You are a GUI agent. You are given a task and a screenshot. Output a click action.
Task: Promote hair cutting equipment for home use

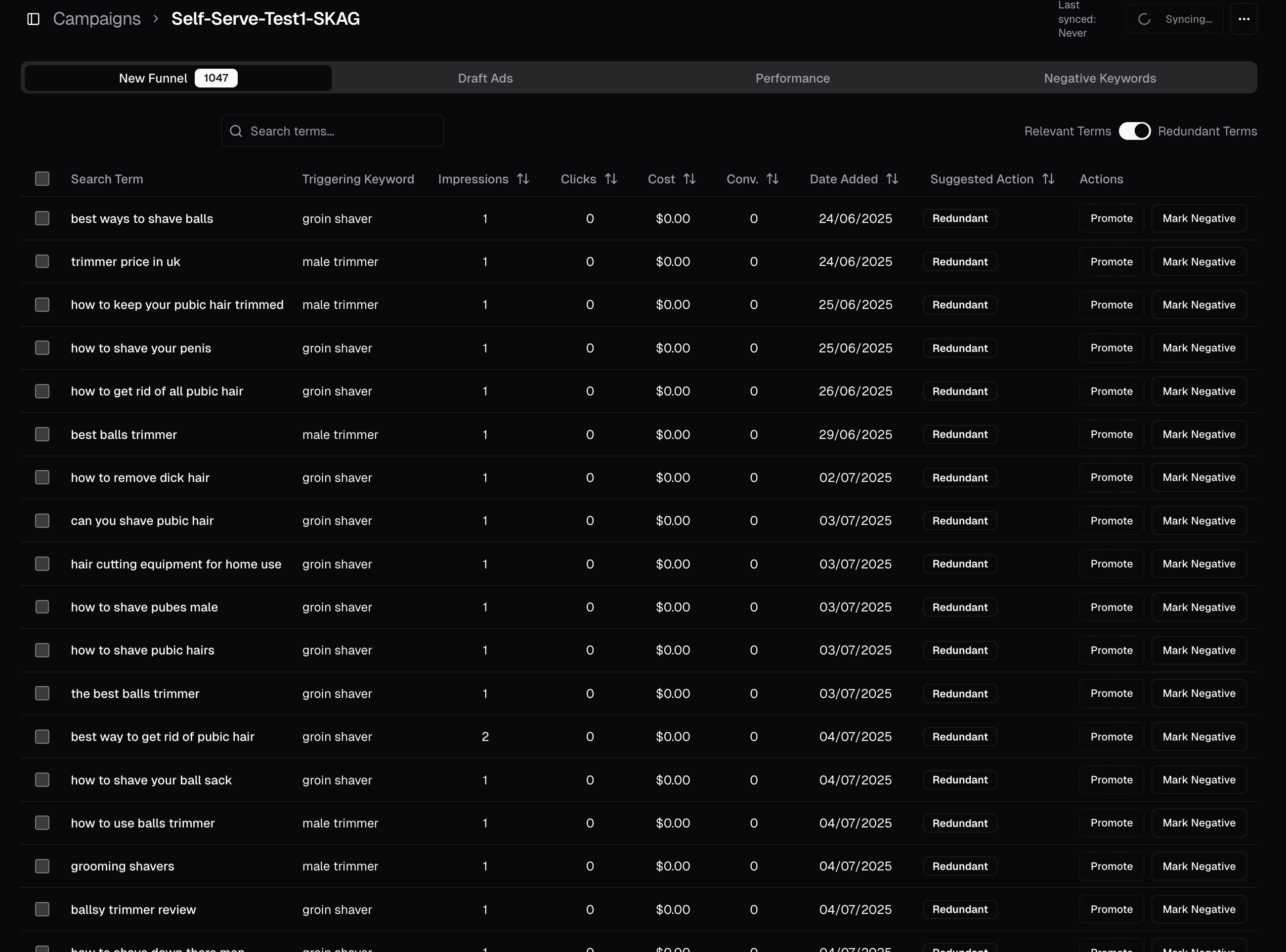click(x=1112, y=563)
